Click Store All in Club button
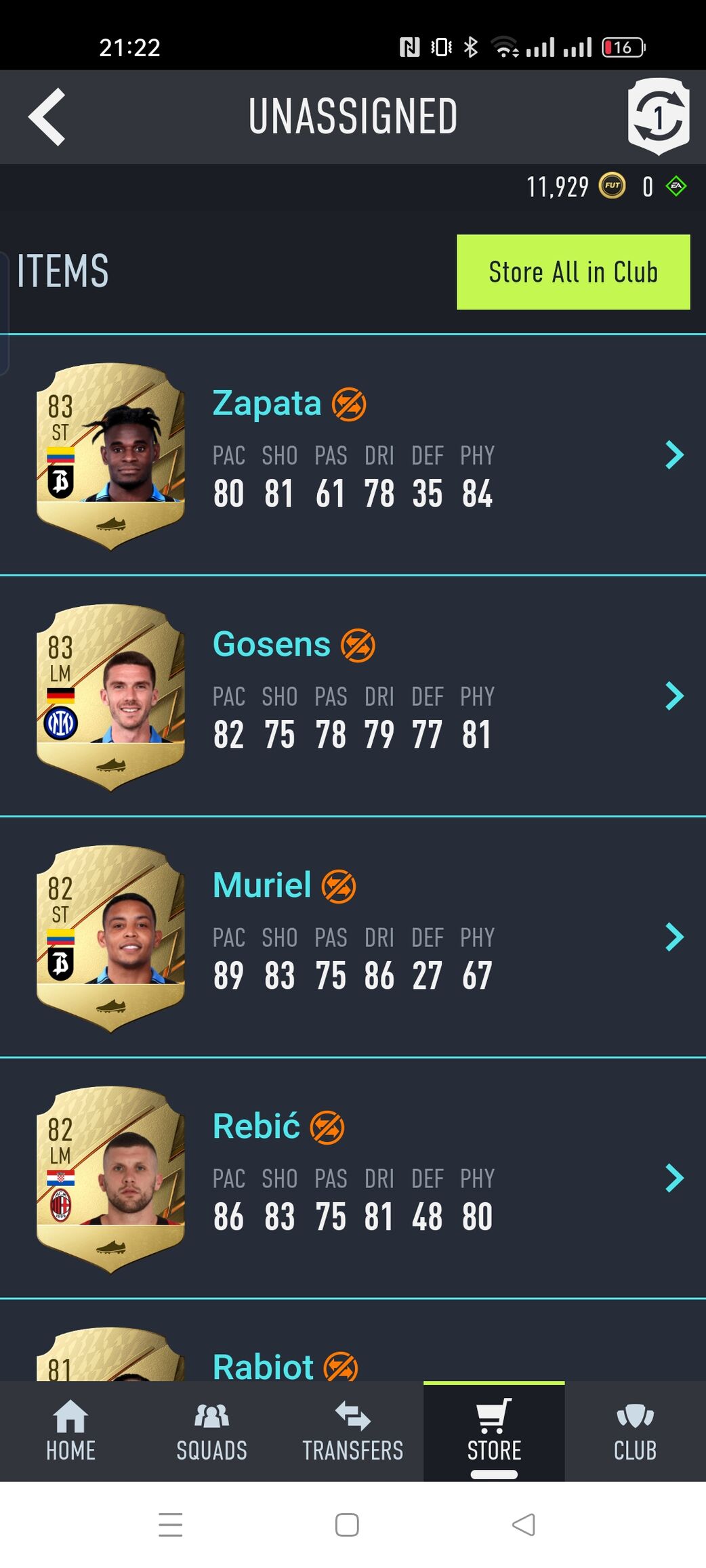 pos(573,272)
